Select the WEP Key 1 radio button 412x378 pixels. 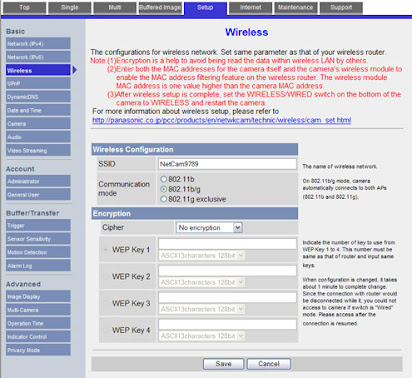click(106, 250)
